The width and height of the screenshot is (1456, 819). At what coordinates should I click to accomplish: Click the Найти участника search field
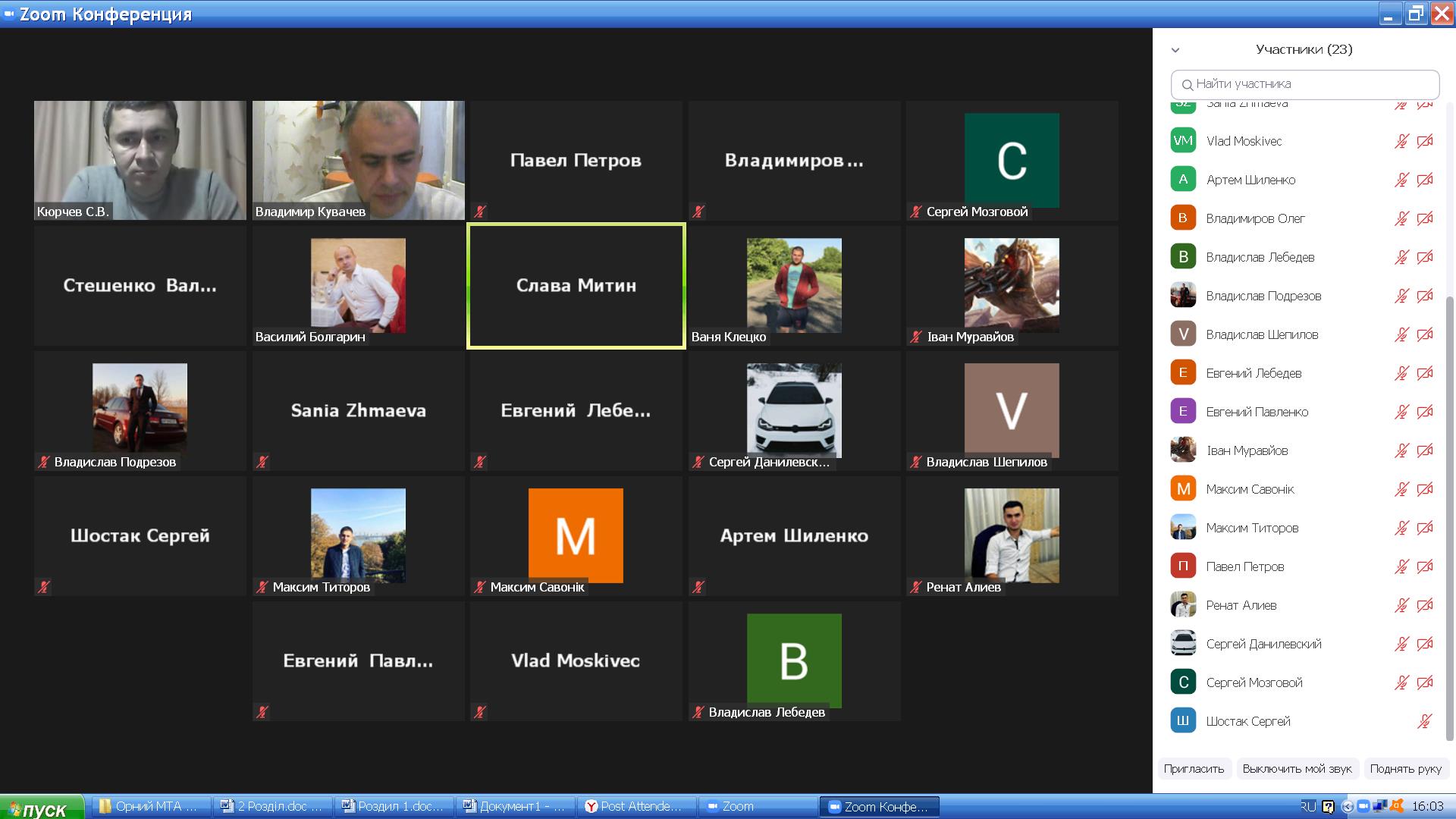point(1304,84)
